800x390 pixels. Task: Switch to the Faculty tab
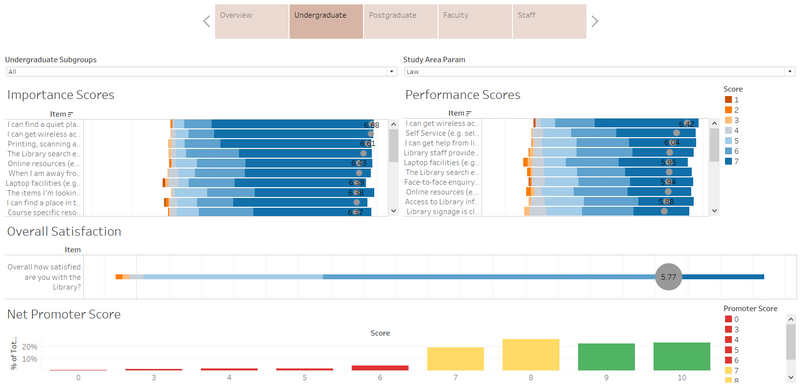click(475, 21)
